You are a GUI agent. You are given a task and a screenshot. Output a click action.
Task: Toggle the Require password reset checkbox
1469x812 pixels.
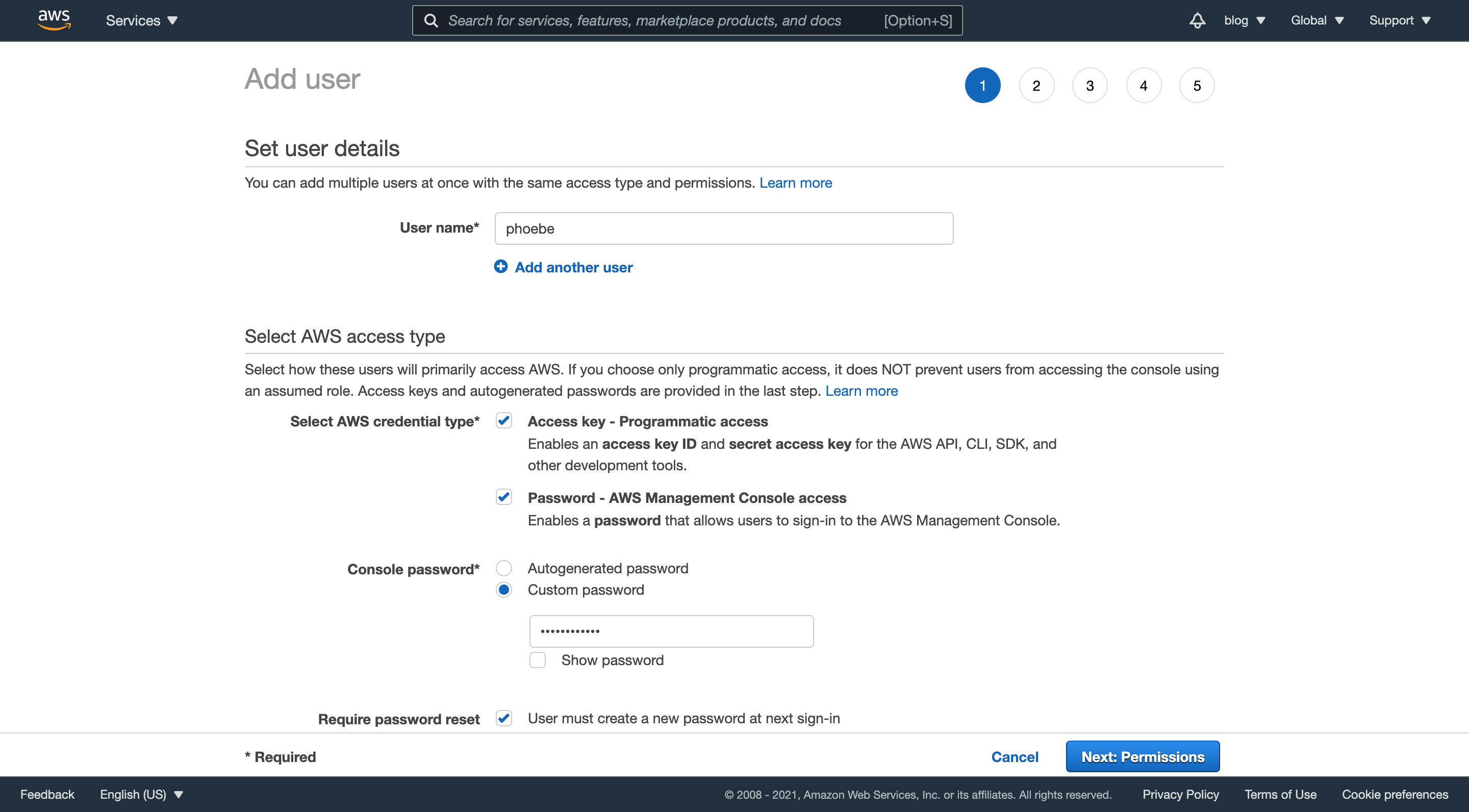click(503, 718)
